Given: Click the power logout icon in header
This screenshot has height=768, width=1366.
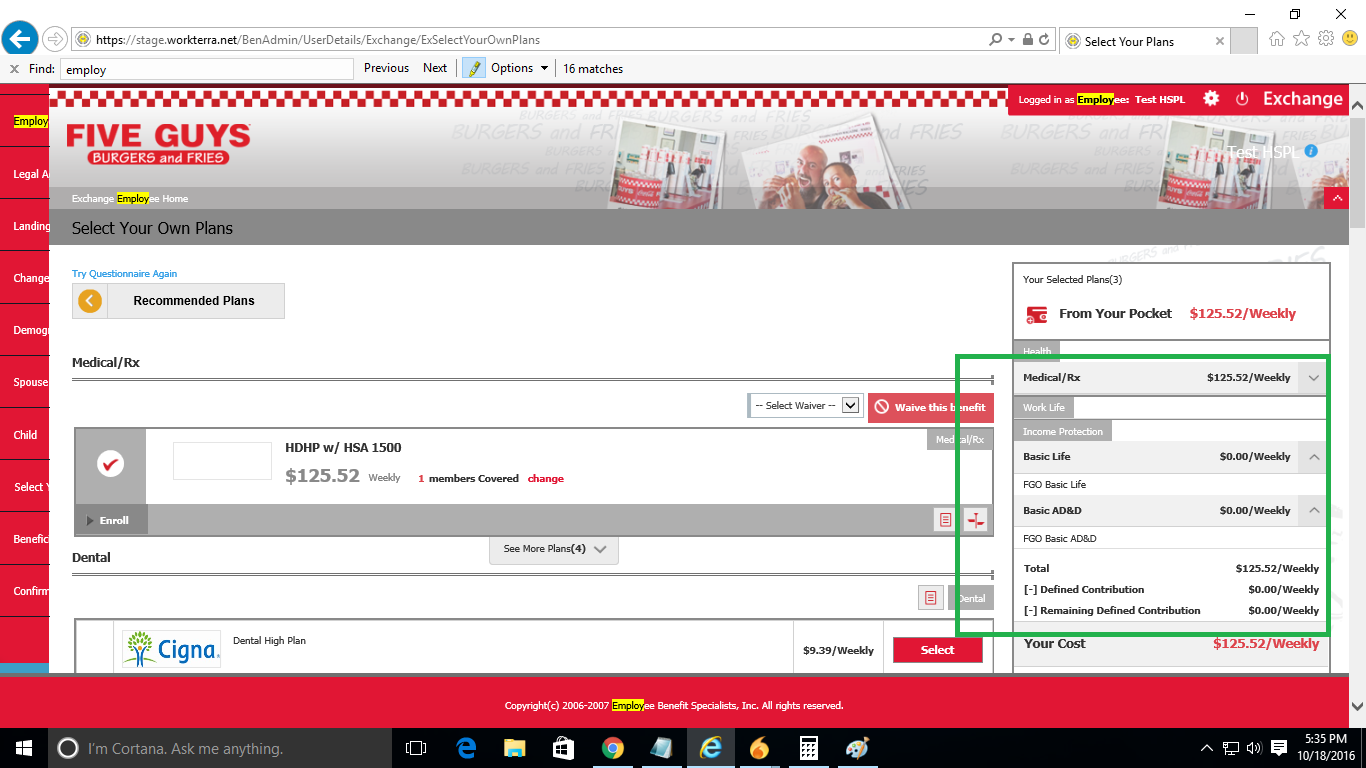Looking at the screenshot, I should tap(1242, 99).
